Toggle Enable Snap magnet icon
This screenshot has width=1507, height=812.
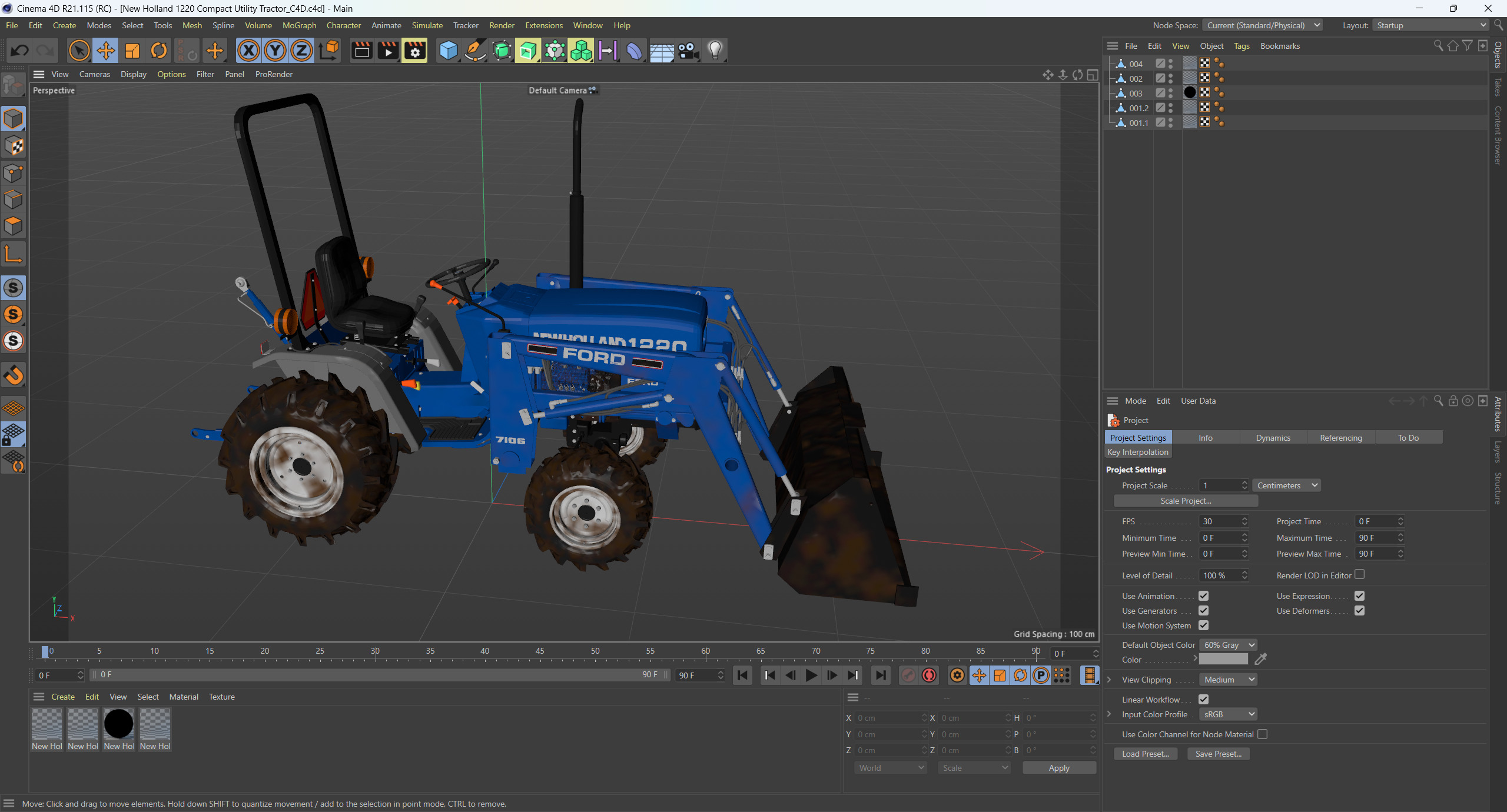pyautogui.click(x=14, y=375)
